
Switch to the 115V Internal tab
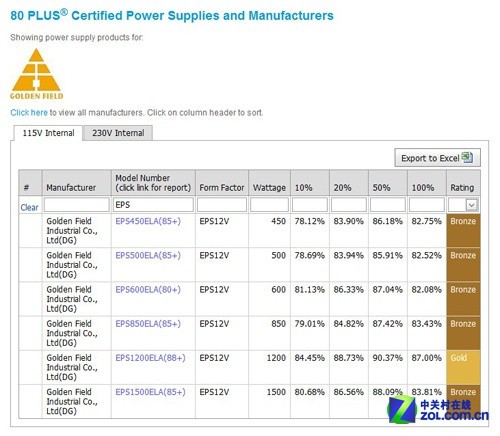click(x=48, y=133)
